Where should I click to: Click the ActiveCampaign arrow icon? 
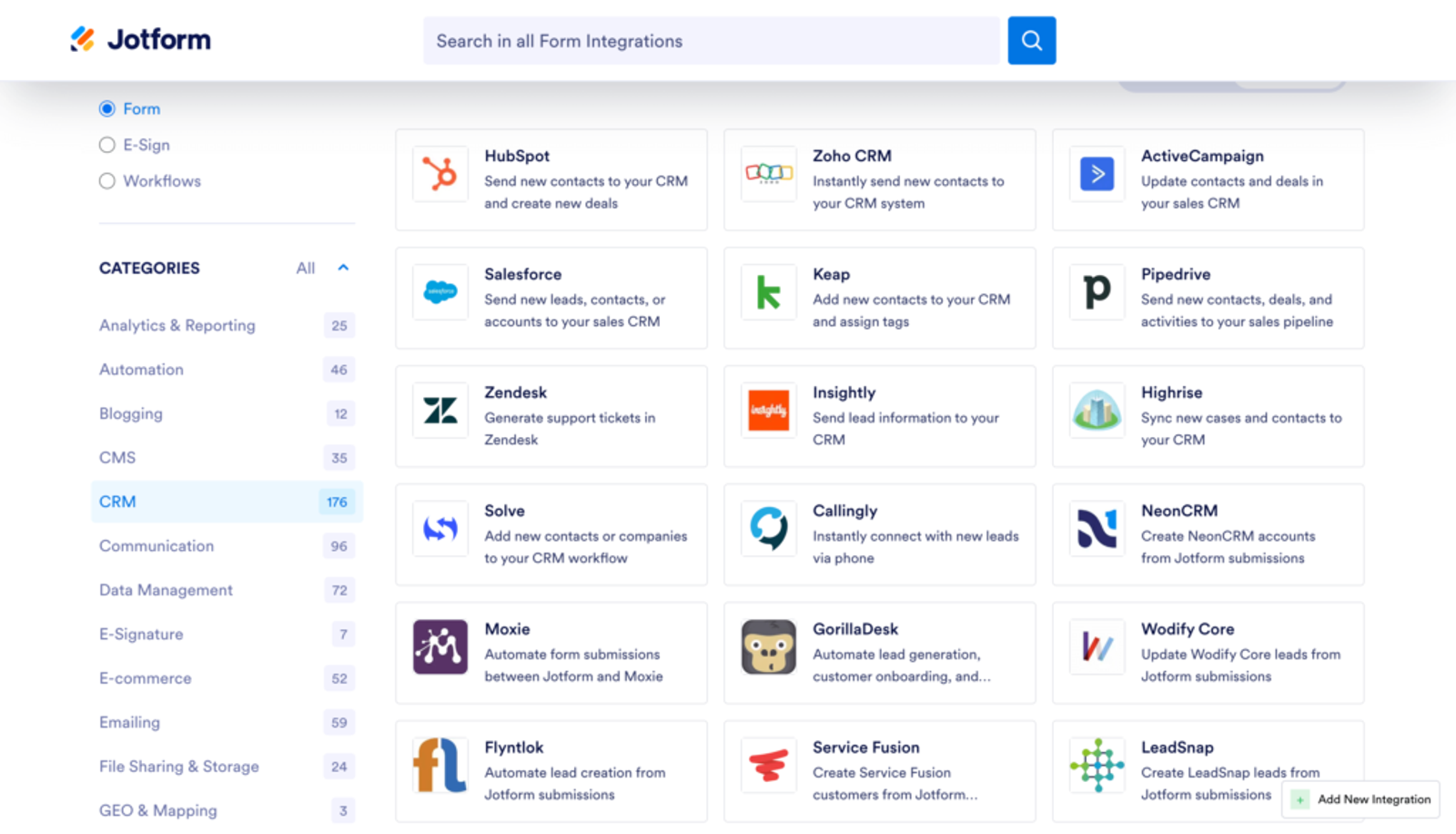pyautogui.click(x=1097, y=173)
